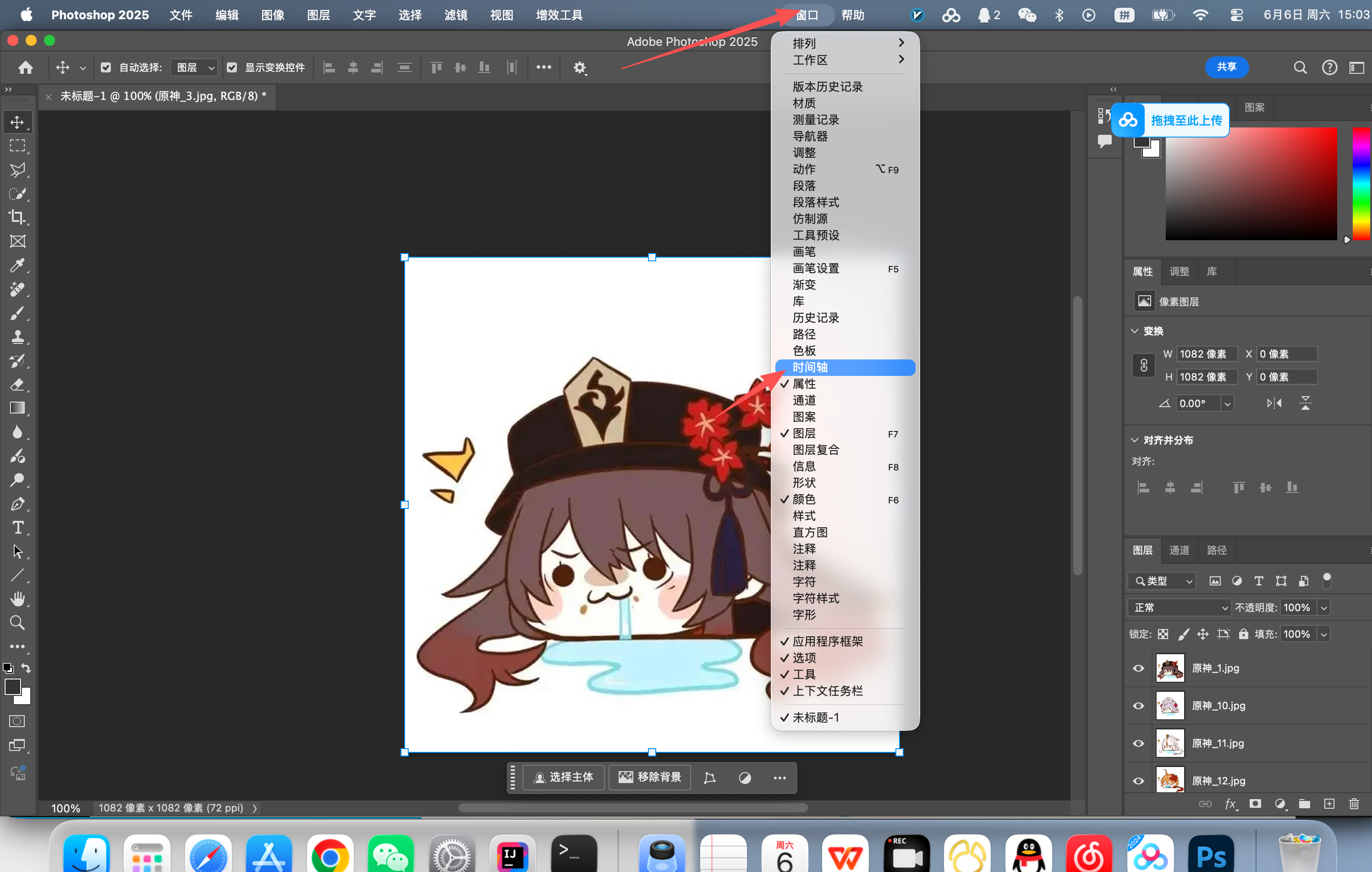
Task: Select the Hand tool
Action: coord(18,599)
